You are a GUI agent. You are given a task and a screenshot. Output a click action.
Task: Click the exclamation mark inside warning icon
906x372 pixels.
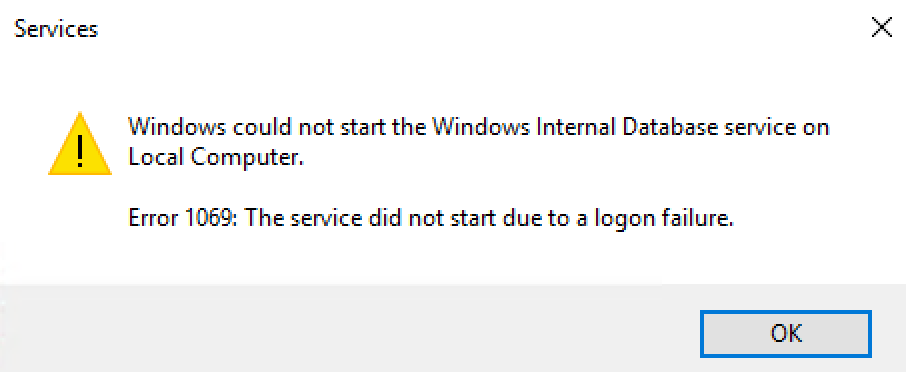tap(80, 148)
